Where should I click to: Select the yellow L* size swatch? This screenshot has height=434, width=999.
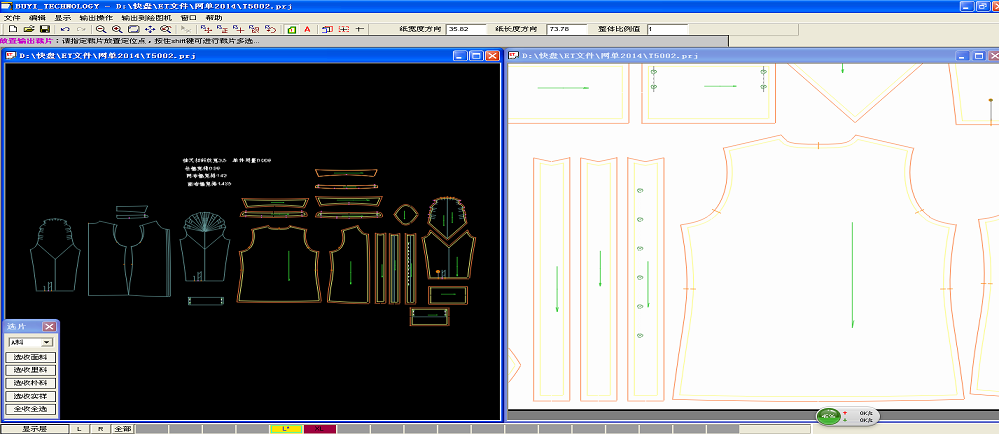point(286,429)
